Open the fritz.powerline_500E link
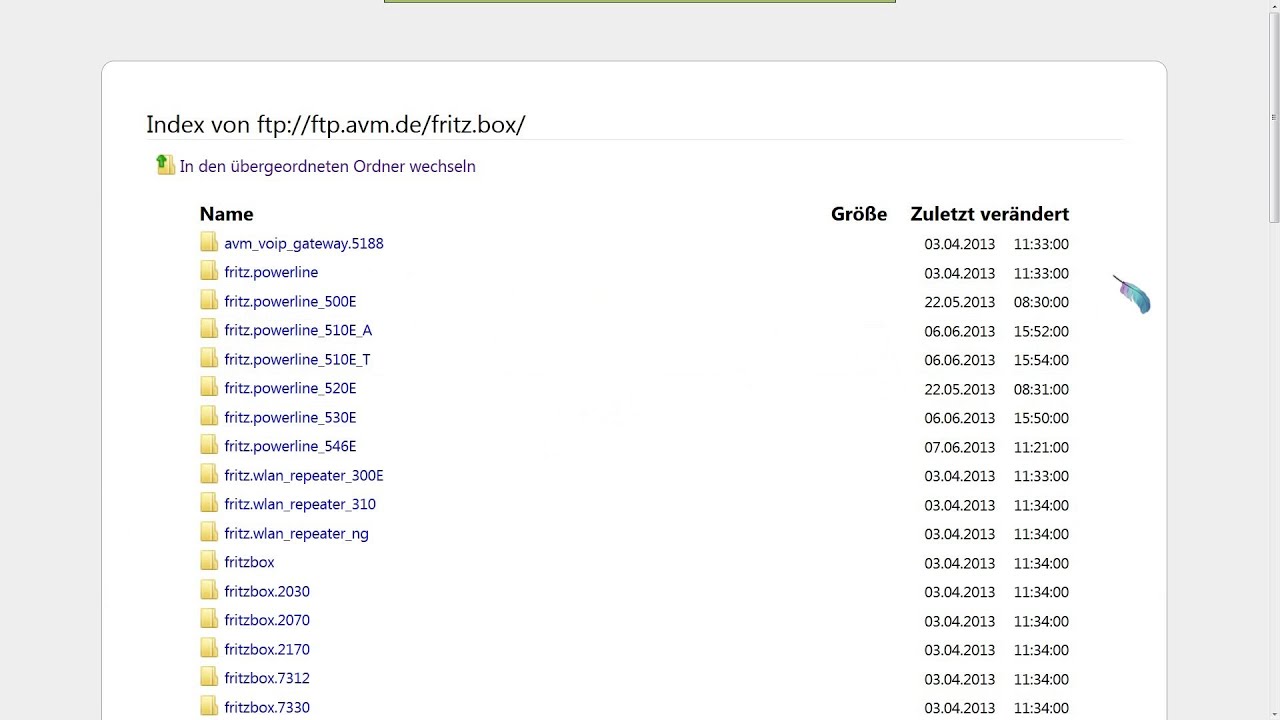 pos(290,301)
